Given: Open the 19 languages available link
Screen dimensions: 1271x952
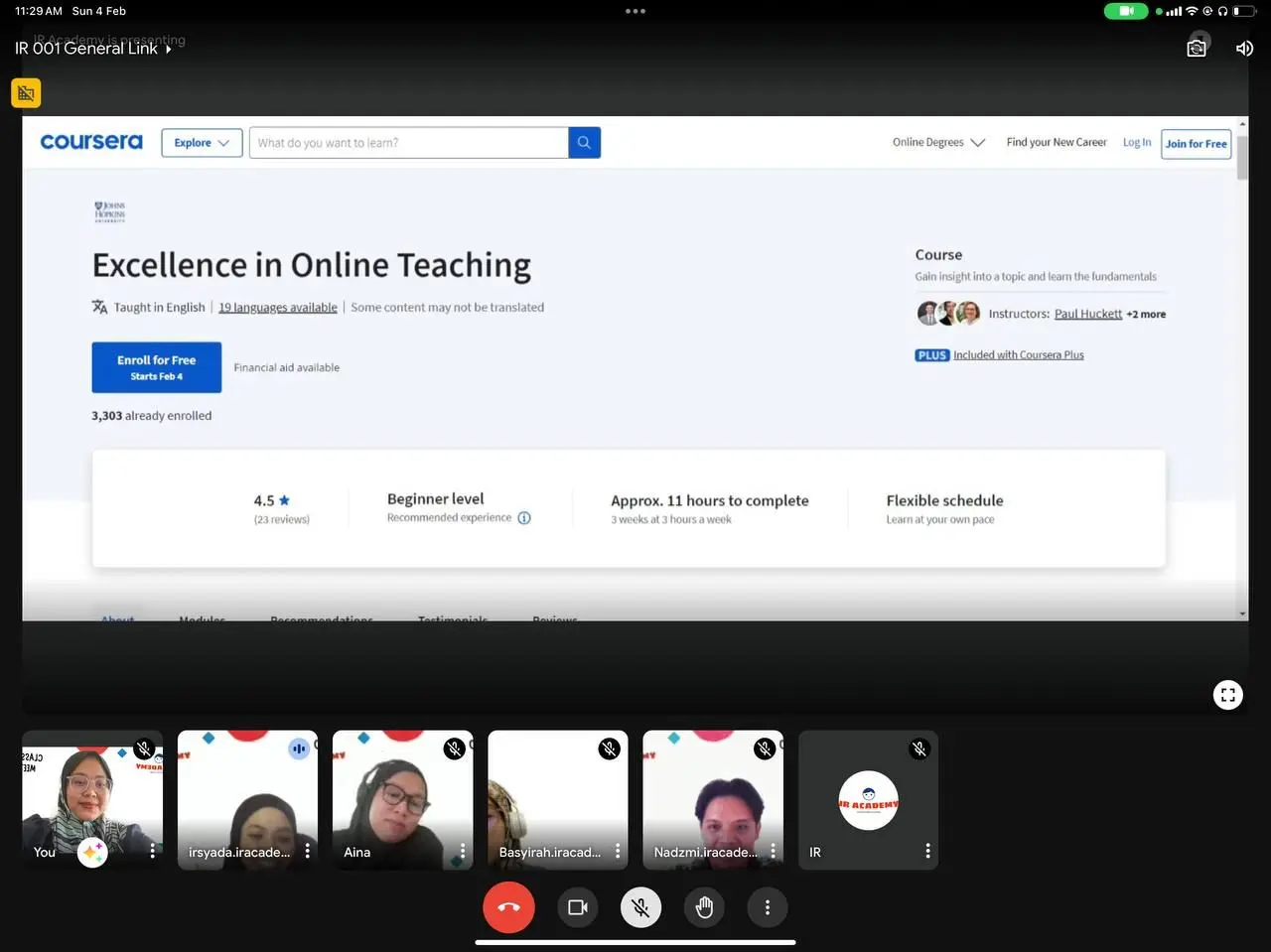Looking at the screenshot, I should point(278,308).
